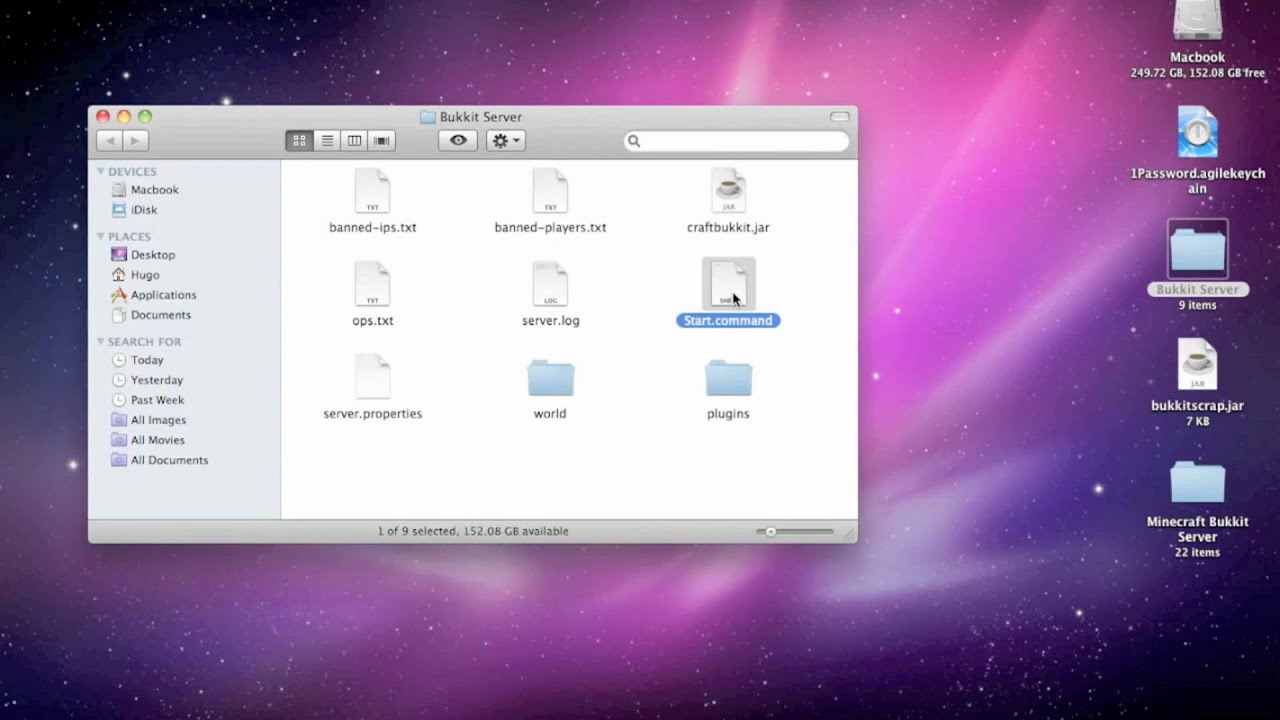Viewport: 1280px width, 720px height.
Task: Click the Finder search field
Action: pyautogui.click(x=737, y=141)
